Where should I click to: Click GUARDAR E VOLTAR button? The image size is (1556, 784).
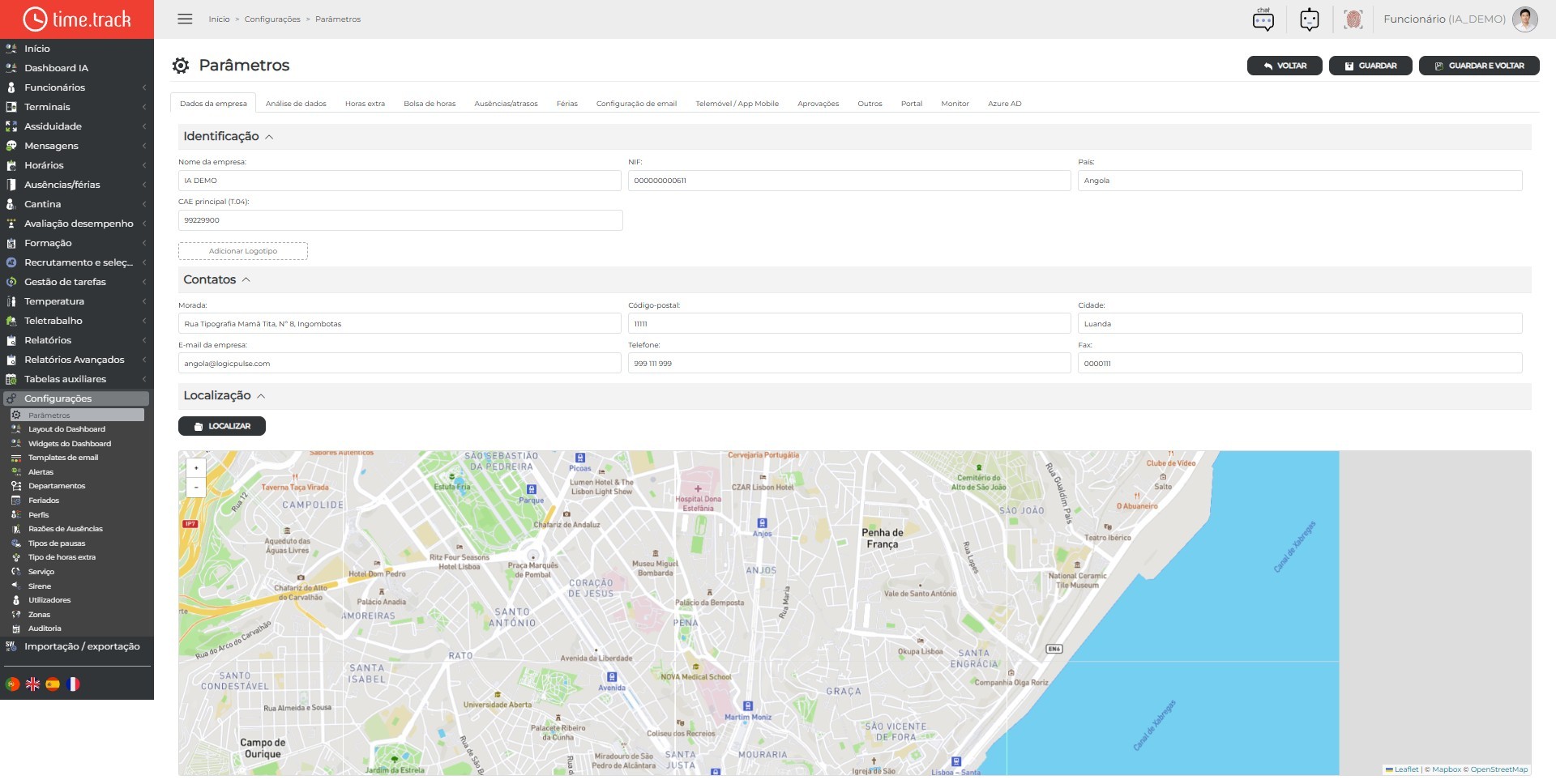click(1479, 66)
